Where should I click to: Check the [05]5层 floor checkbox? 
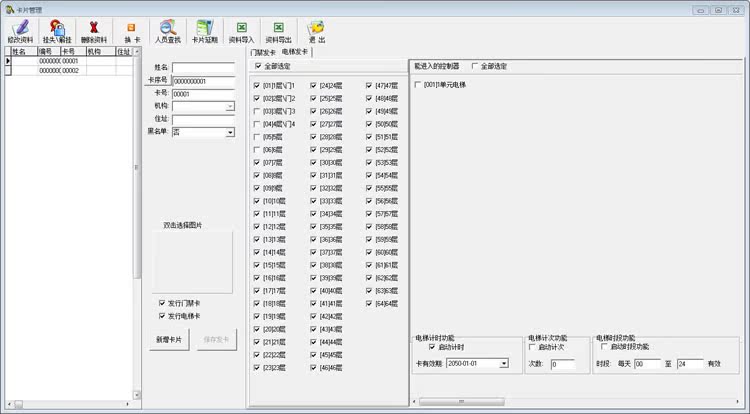pyautogui.click(x=257, y=137)
